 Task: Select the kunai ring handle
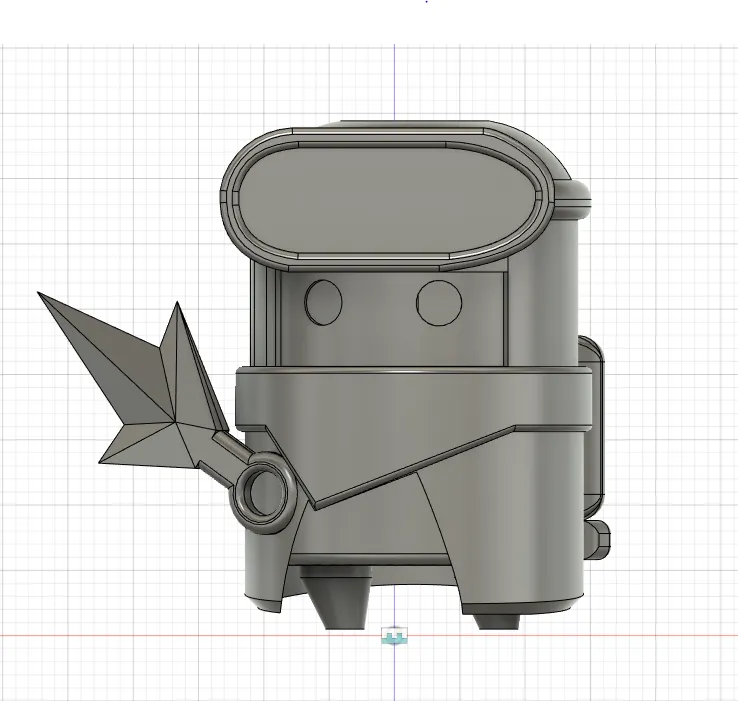265,491
